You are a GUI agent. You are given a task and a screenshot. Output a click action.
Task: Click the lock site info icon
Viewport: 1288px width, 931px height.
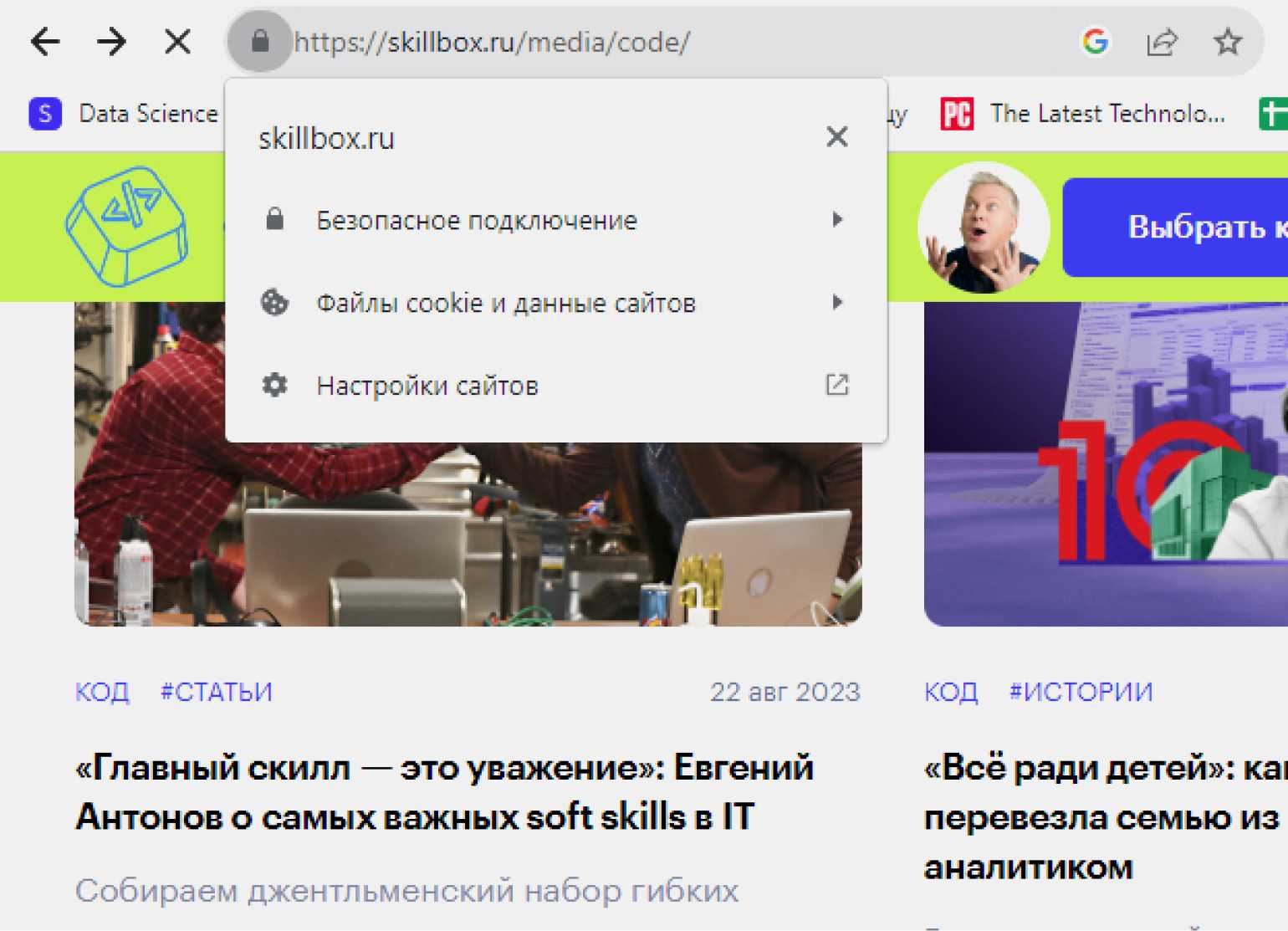pyautogui.click(x=260, y=42)
